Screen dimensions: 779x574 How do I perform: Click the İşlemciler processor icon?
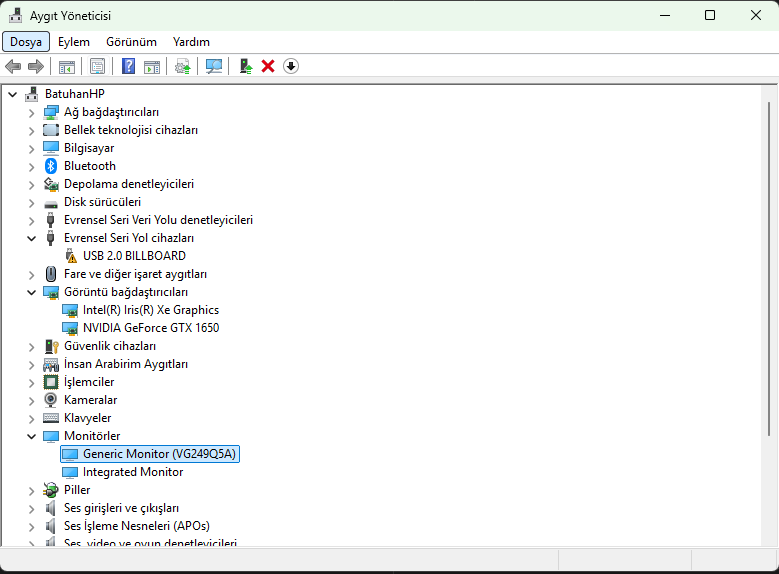point(51,382)
